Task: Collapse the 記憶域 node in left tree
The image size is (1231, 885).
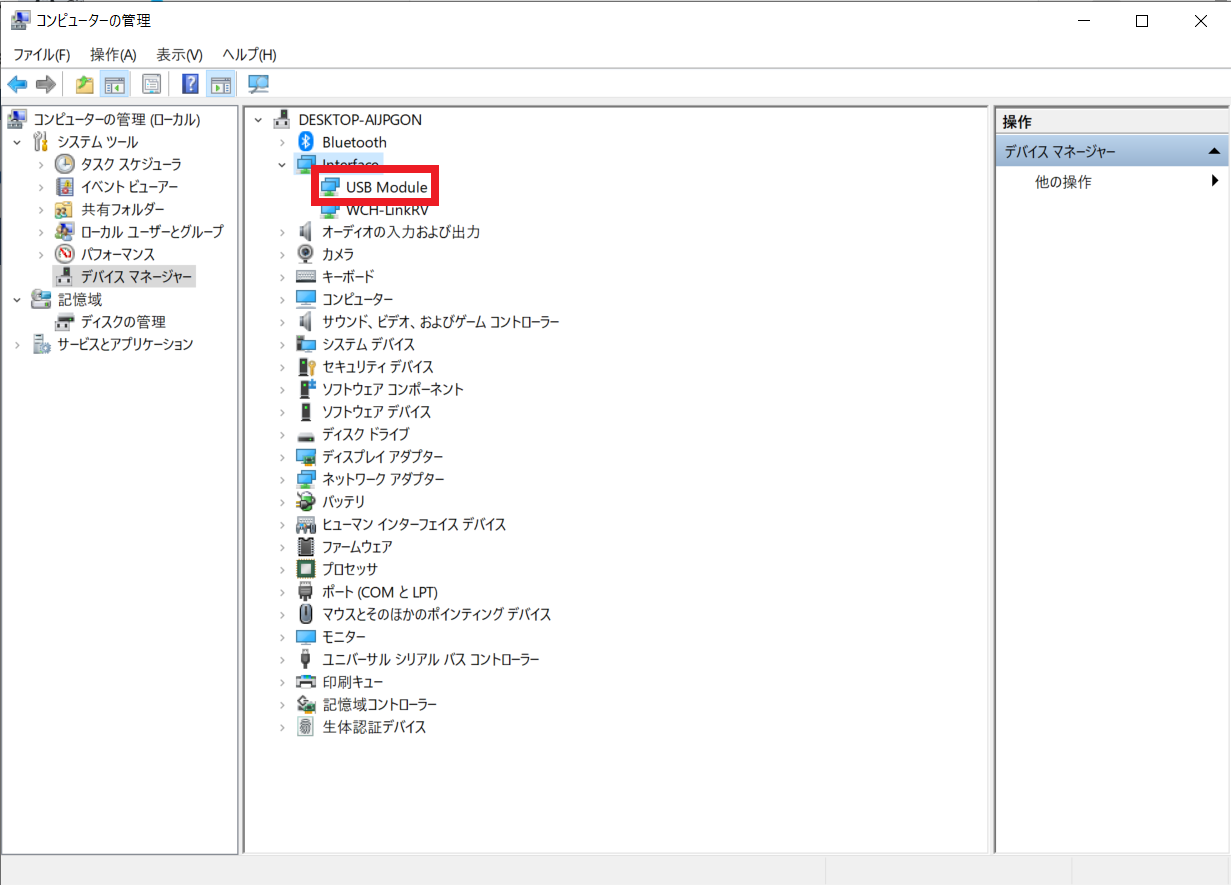Action: (x=17, y=299)
